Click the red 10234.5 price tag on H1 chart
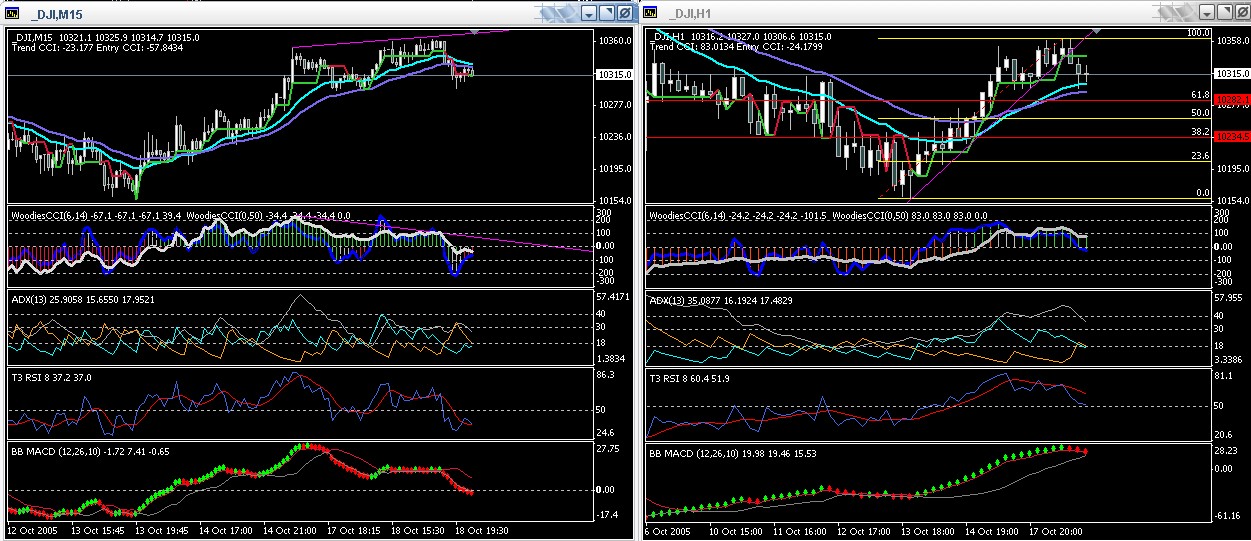This screenshot has height=541, width=1251. 1231,137
